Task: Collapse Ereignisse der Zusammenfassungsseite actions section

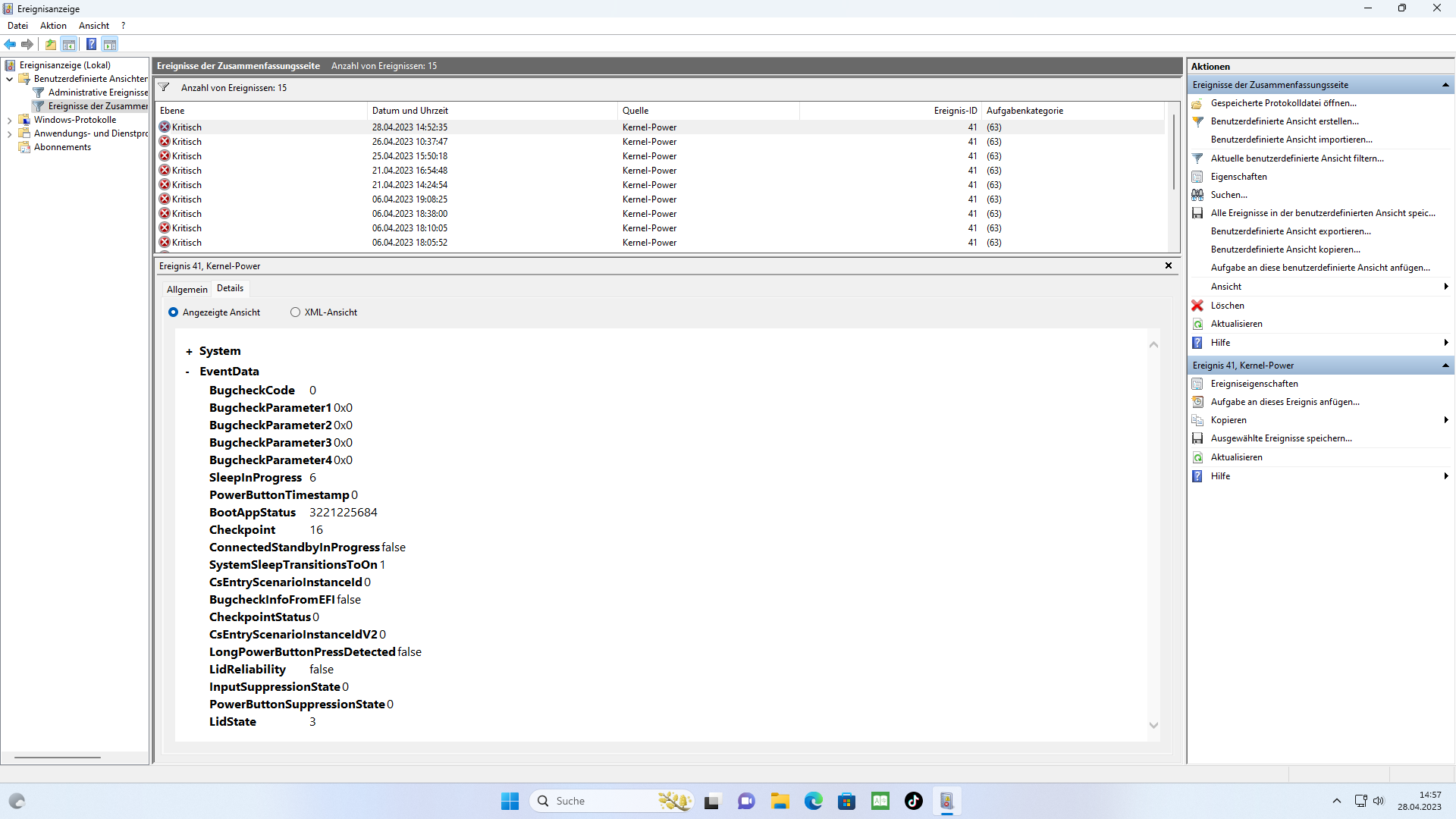Action: point(1445,85)
